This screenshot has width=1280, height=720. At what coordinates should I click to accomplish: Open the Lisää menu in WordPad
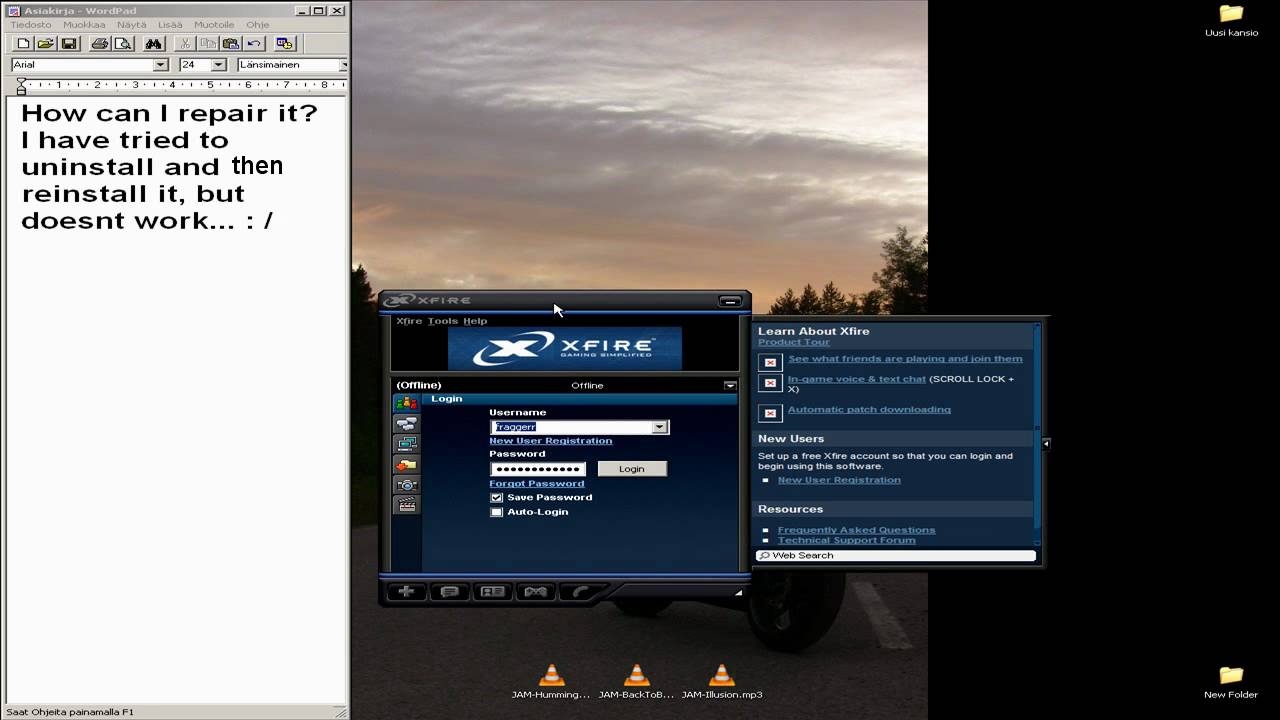(x=170, y=25)
